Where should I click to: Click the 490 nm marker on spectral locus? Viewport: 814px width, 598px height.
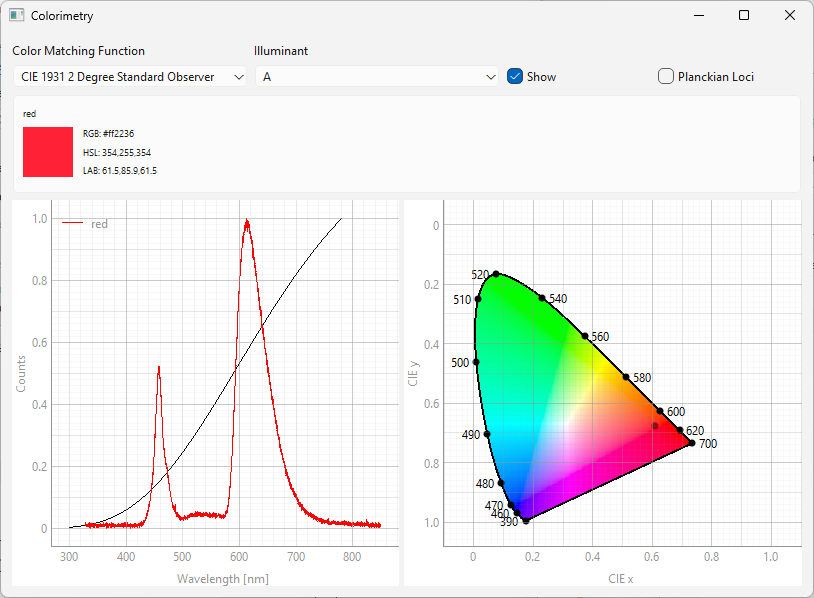point(487,434)
